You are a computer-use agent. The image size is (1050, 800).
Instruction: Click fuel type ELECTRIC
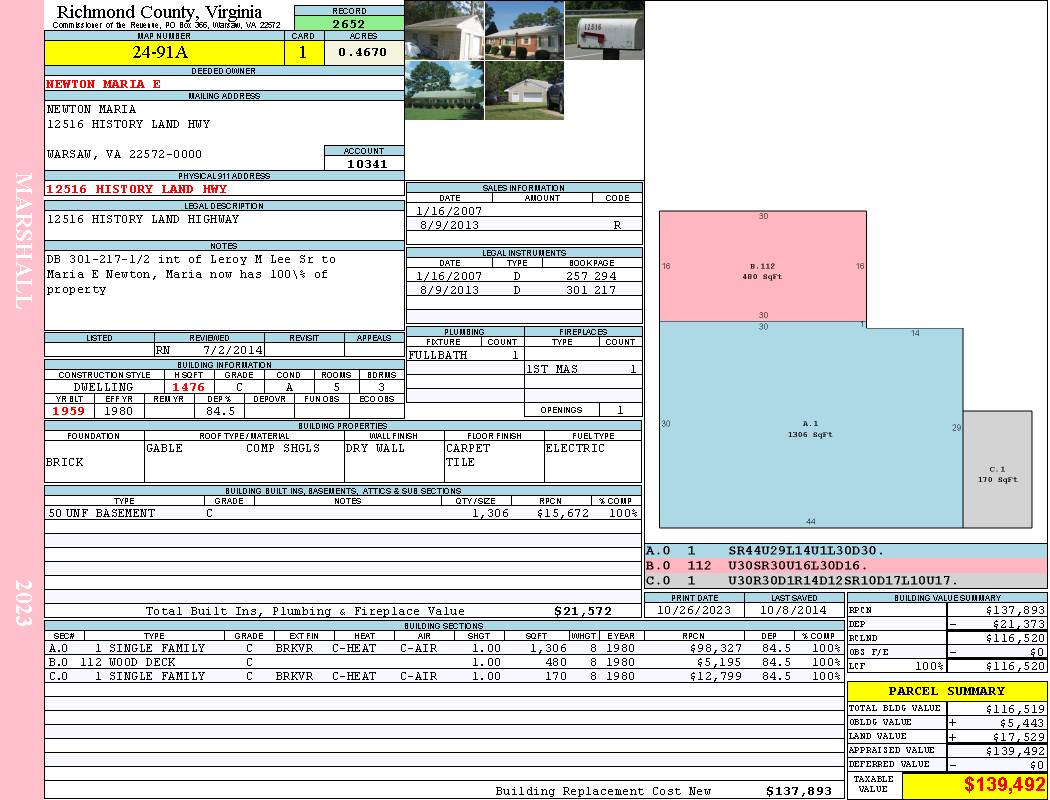point(575,448)
